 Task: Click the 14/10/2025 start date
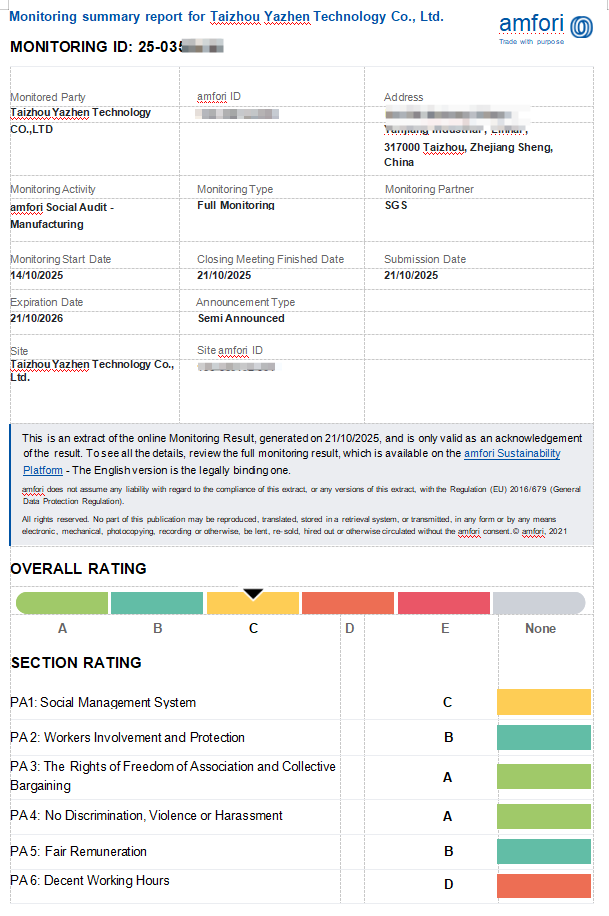pyautogui.click(x=36, y=275)
